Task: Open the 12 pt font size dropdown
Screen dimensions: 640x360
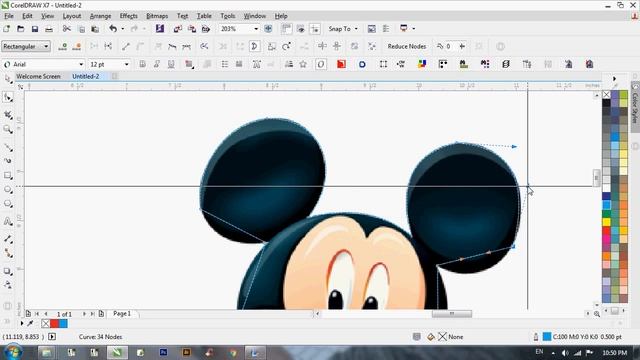Action: pos(126,64)
